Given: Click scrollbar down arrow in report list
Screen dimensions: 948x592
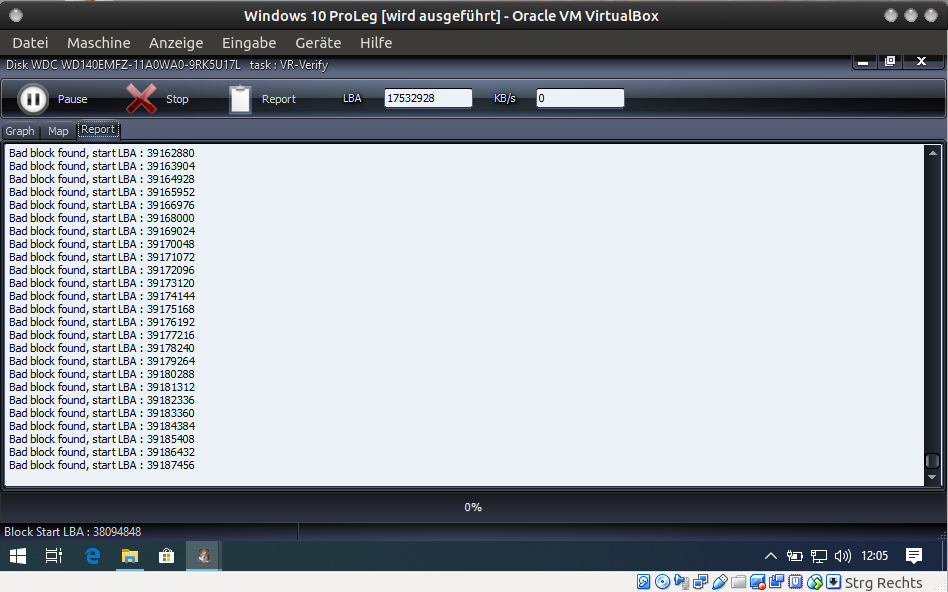Looking at the screenshot, I should click(932, 477).
